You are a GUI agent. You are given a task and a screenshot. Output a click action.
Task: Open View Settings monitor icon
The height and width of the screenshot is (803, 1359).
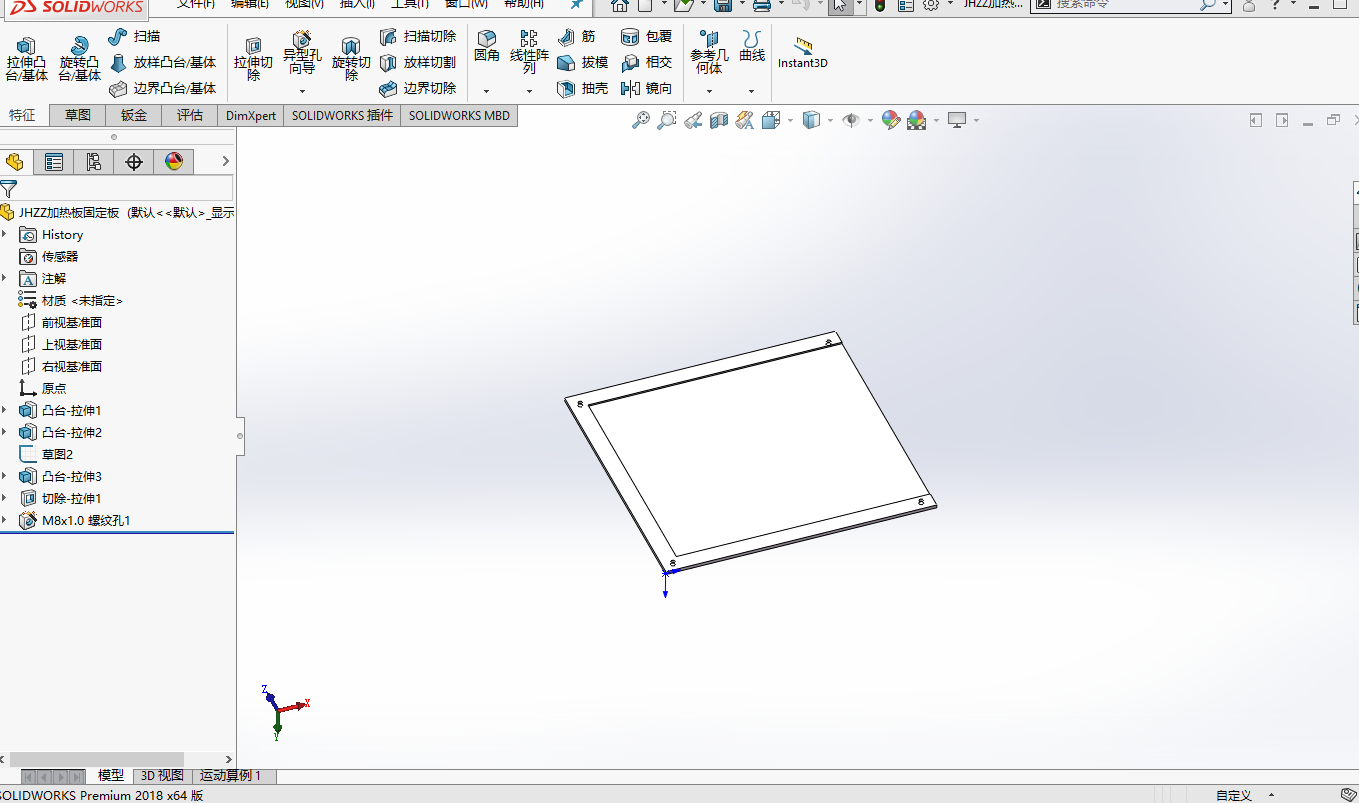coord(957,120)
